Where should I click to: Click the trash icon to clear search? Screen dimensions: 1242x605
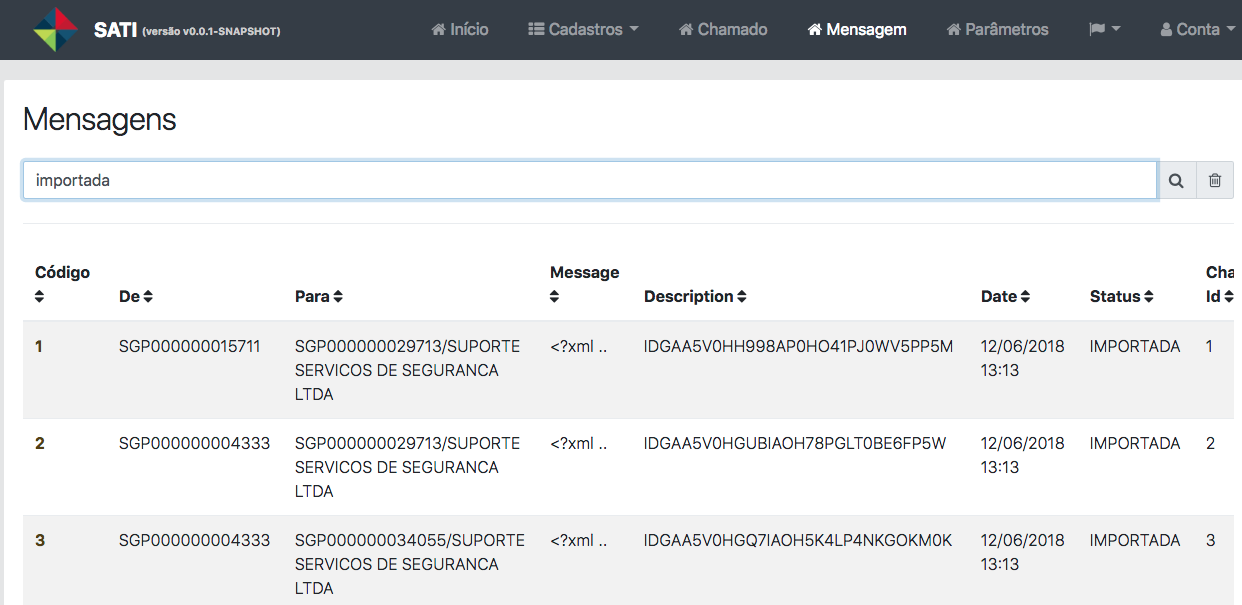tap(1215, 181)
